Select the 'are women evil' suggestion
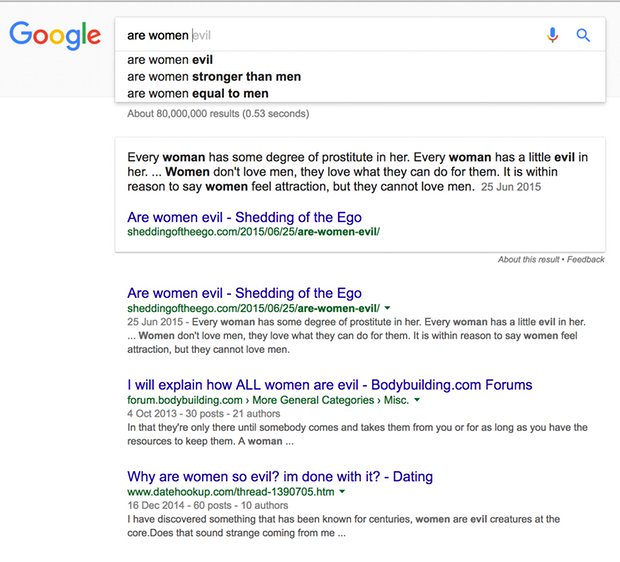The width and height of the screenshot is (620, 562). pyautogui.click(x=170, y=59)
